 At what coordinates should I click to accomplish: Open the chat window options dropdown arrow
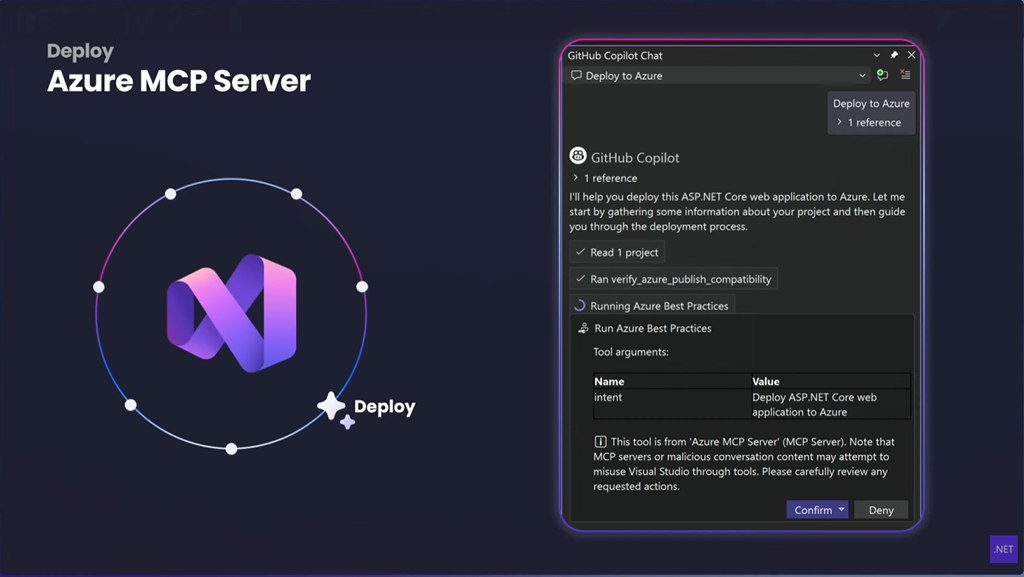coord(877,56)
